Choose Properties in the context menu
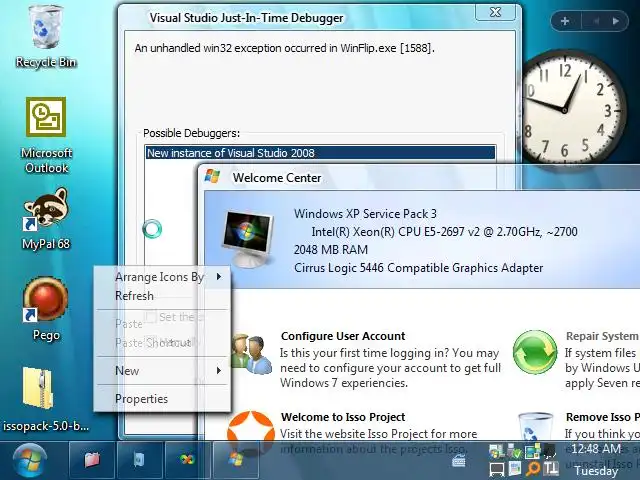The image size is (640, 480). pos(142,399)
